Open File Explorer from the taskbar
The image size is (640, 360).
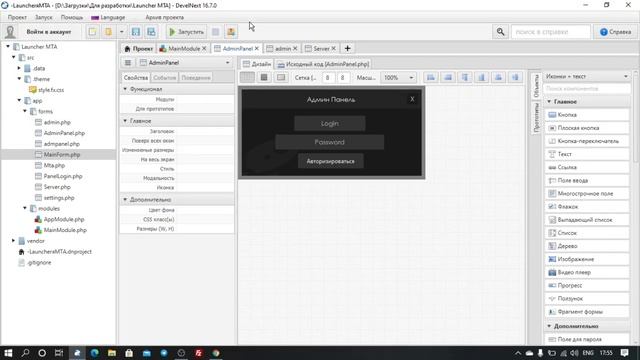pos(111,353)
